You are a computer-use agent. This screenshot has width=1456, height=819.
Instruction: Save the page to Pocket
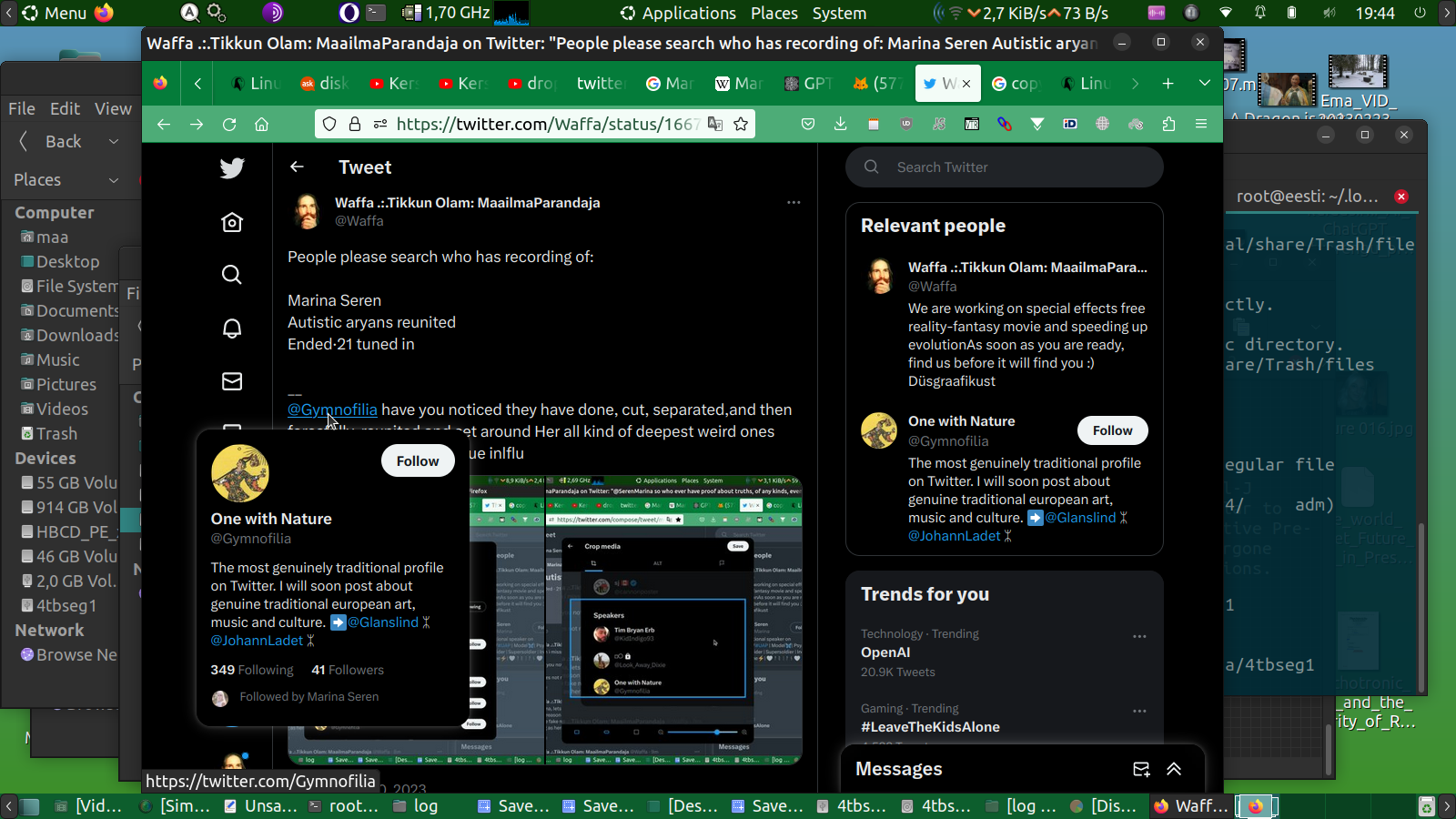click(808, 125)
